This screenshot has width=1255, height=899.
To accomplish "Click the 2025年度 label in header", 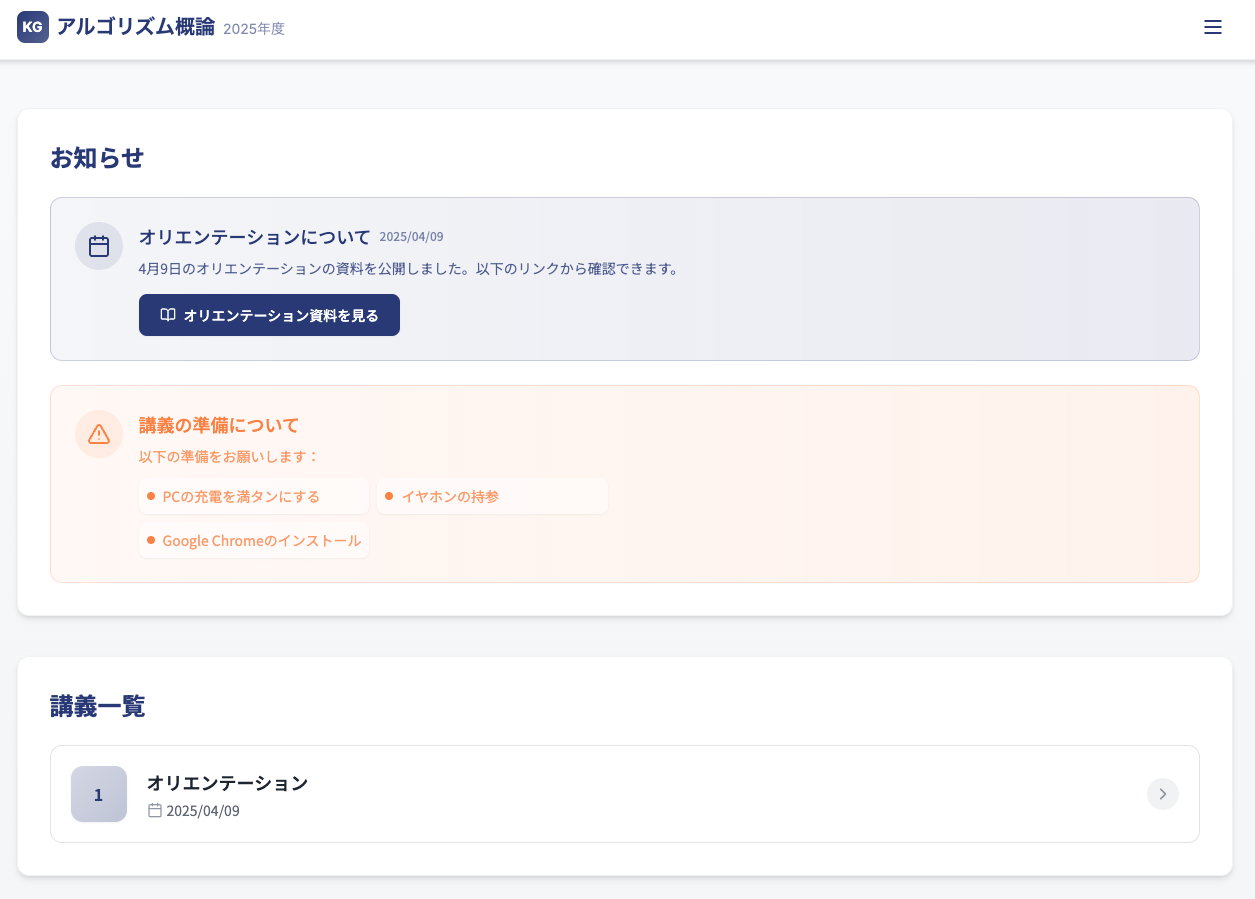I will click(x=254, y=29).
